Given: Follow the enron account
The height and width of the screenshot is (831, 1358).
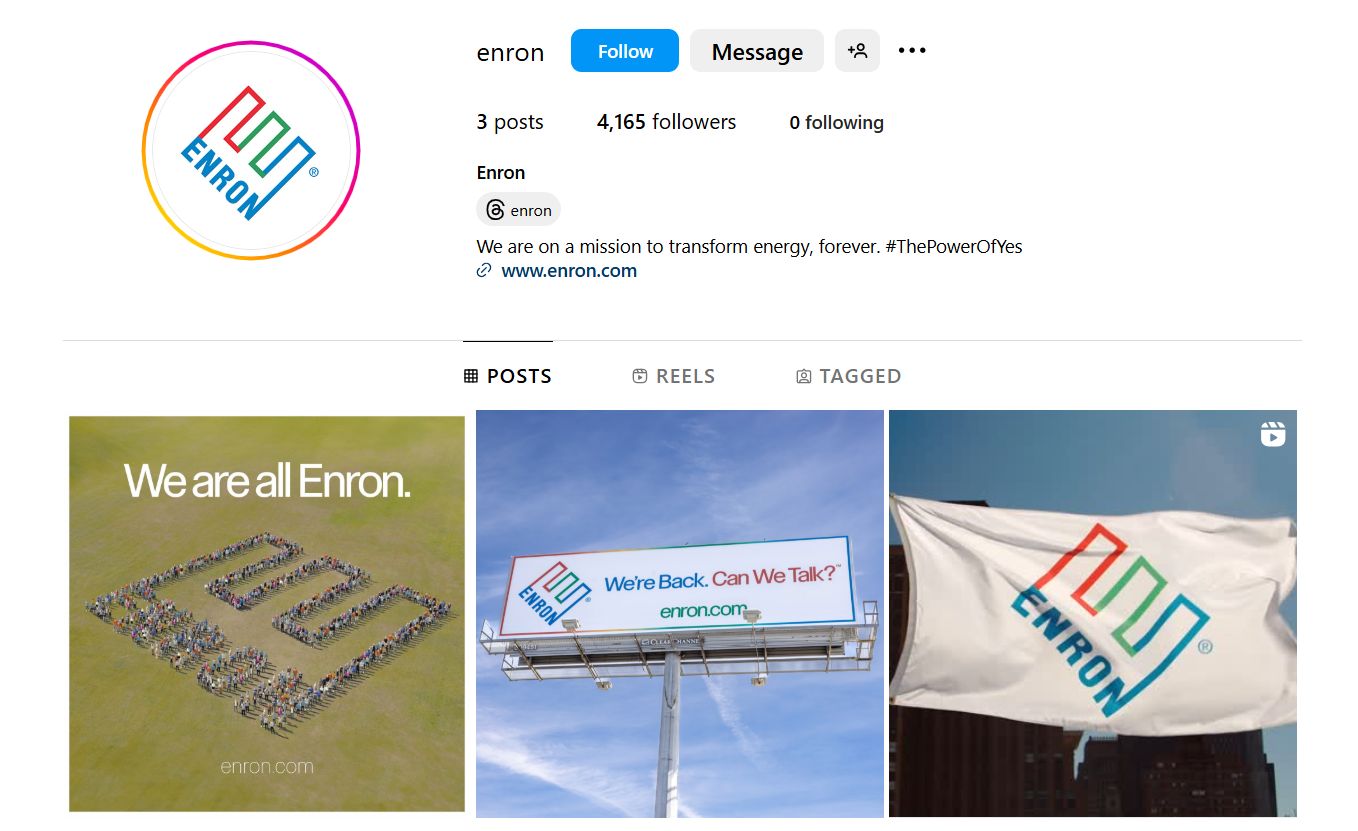Looking at the screenshot, I should point(625,51).
